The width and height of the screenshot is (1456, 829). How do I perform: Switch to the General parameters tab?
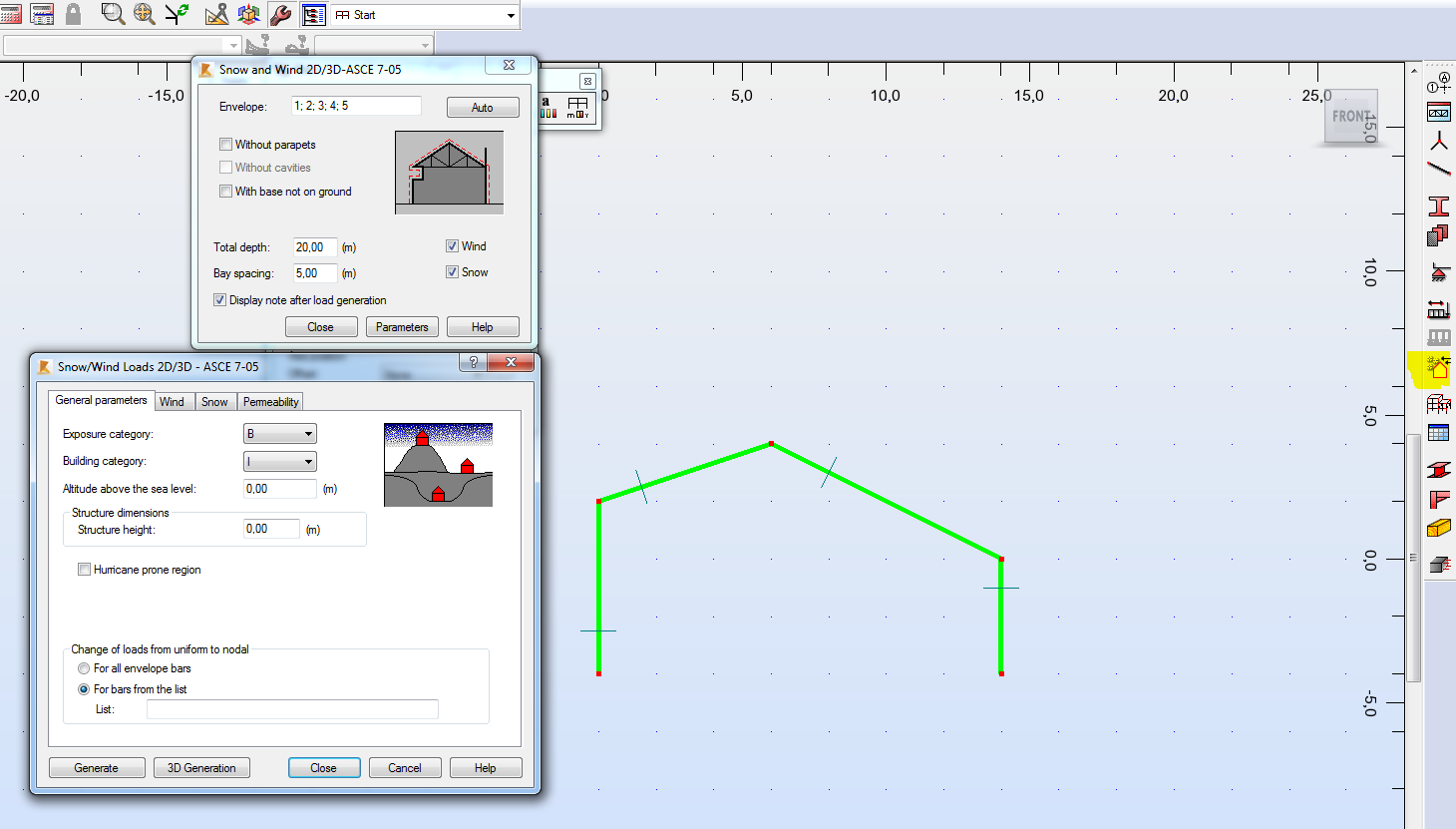[101, 400]
